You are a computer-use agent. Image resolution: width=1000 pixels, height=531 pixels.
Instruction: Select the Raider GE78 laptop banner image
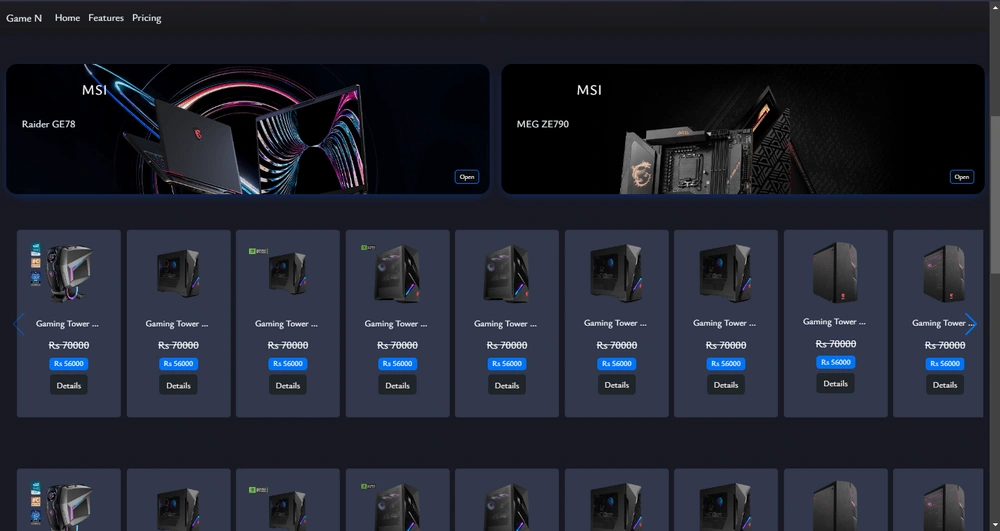(248, 129)
